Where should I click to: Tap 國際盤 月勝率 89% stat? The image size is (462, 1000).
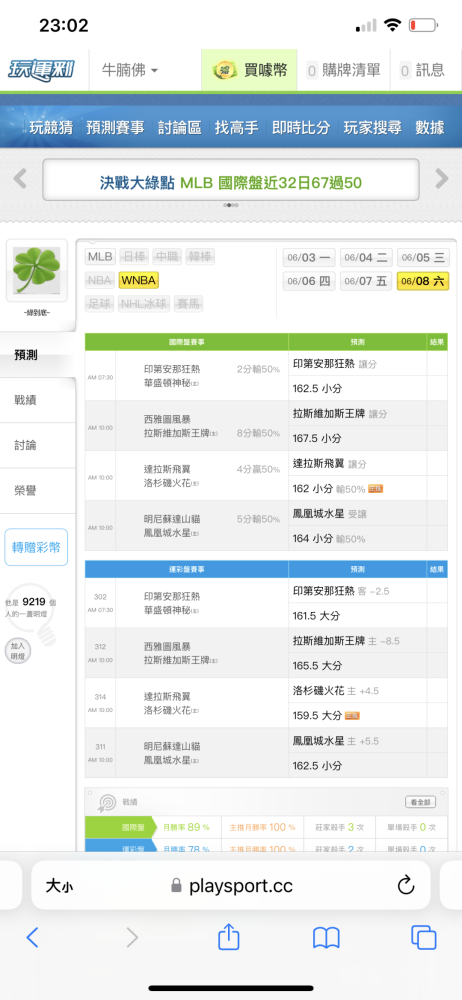pyautogui.click(x=186, y=827)
